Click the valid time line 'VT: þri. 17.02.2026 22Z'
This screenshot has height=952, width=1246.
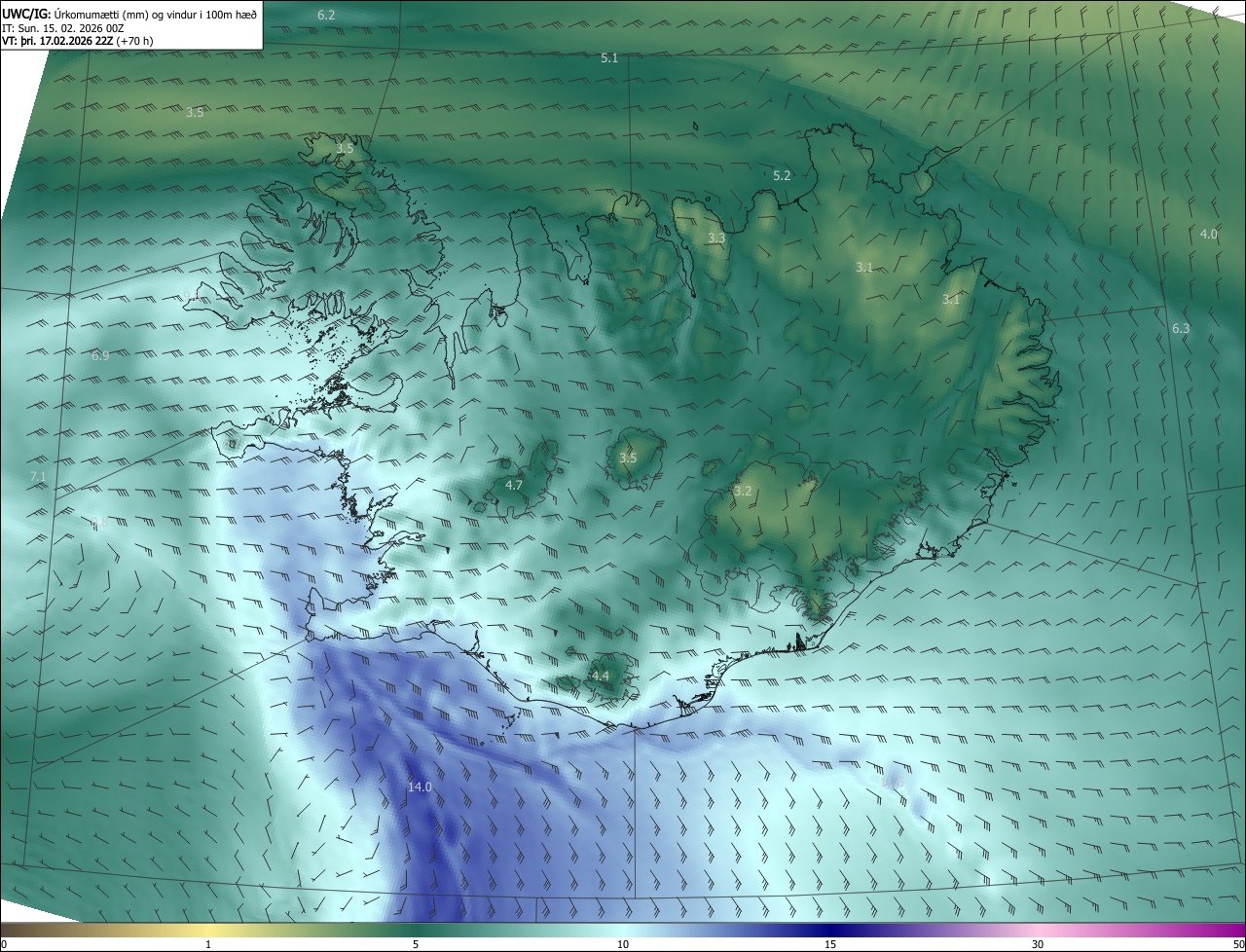point(57,41)
